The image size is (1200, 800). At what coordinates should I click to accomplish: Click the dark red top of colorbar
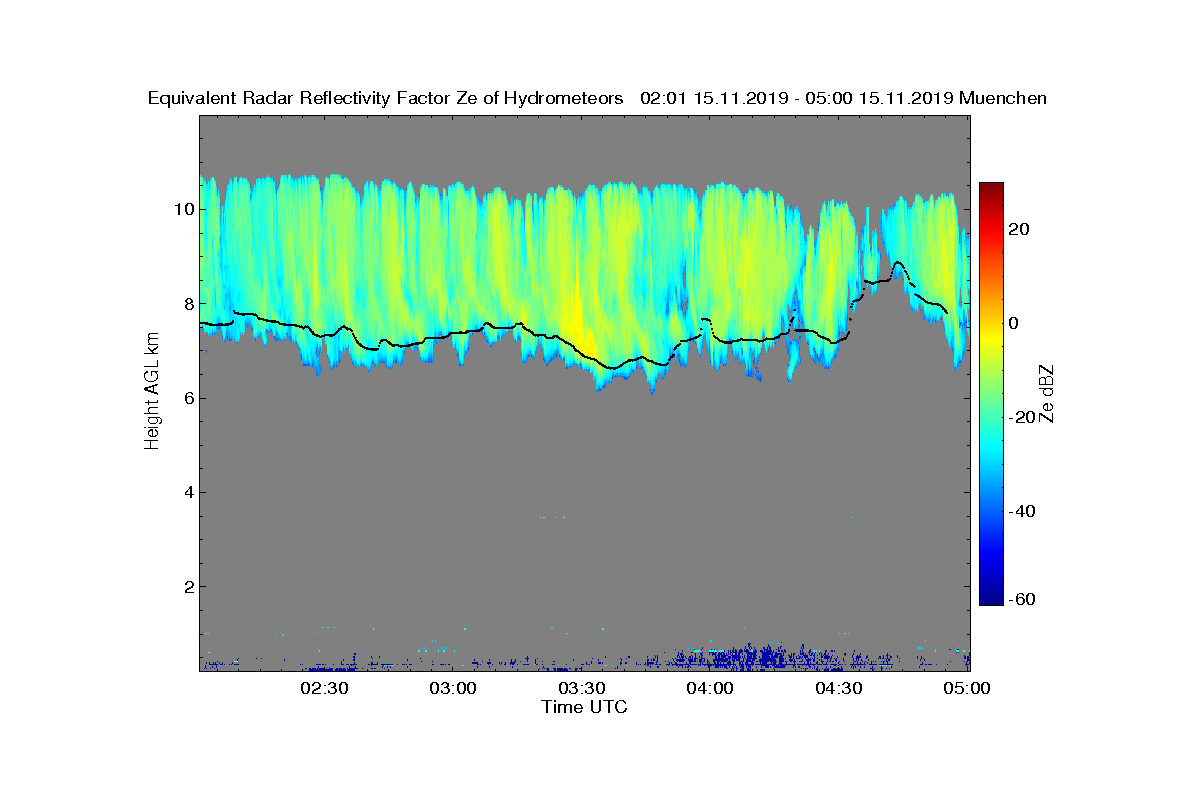pos(991,188)
